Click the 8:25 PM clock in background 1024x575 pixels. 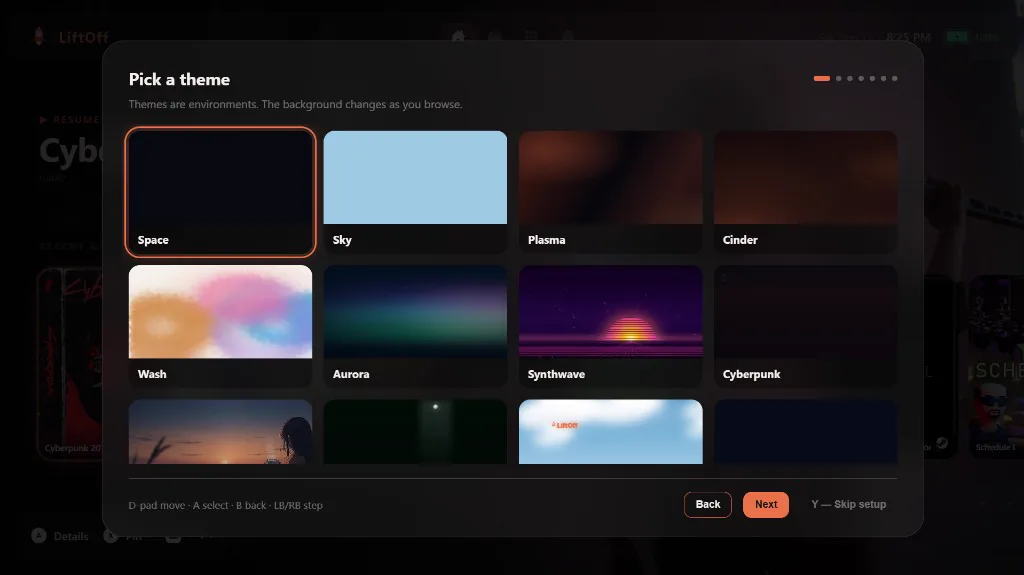click(x=908, y=37)
